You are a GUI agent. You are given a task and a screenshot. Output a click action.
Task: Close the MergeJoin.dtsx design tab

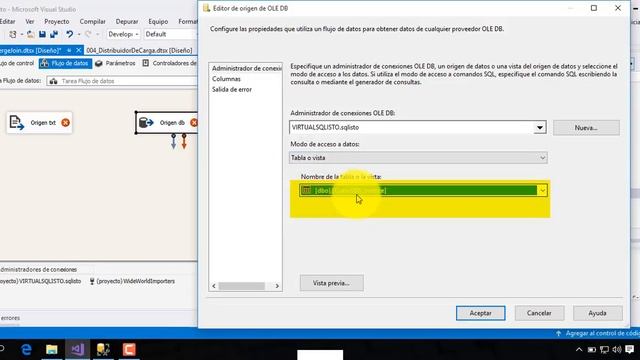pyautogui.click(x=78, y=50)
